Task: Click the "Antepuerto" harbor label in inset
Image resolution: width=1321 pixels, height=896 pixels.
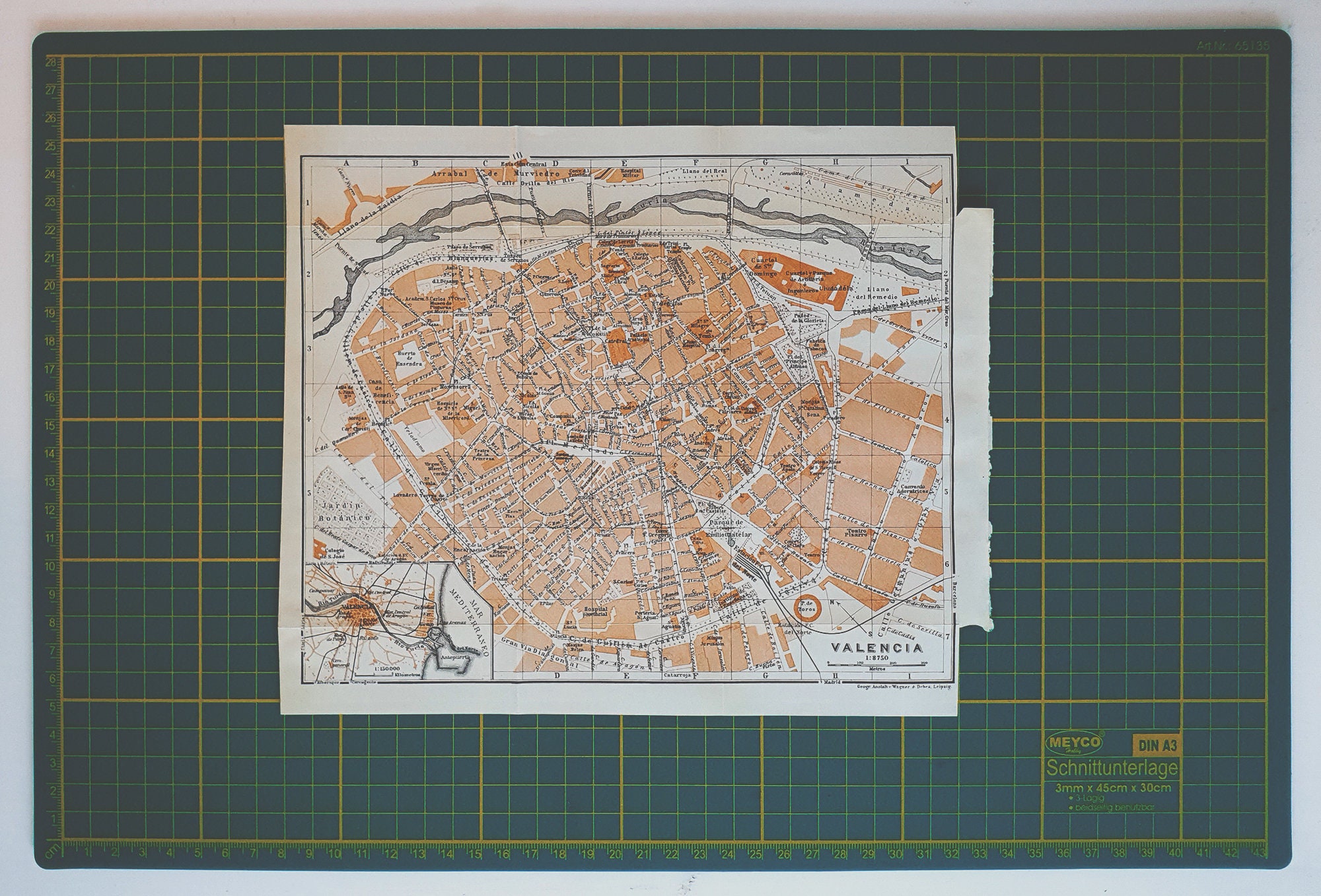Action: [454, 658]
